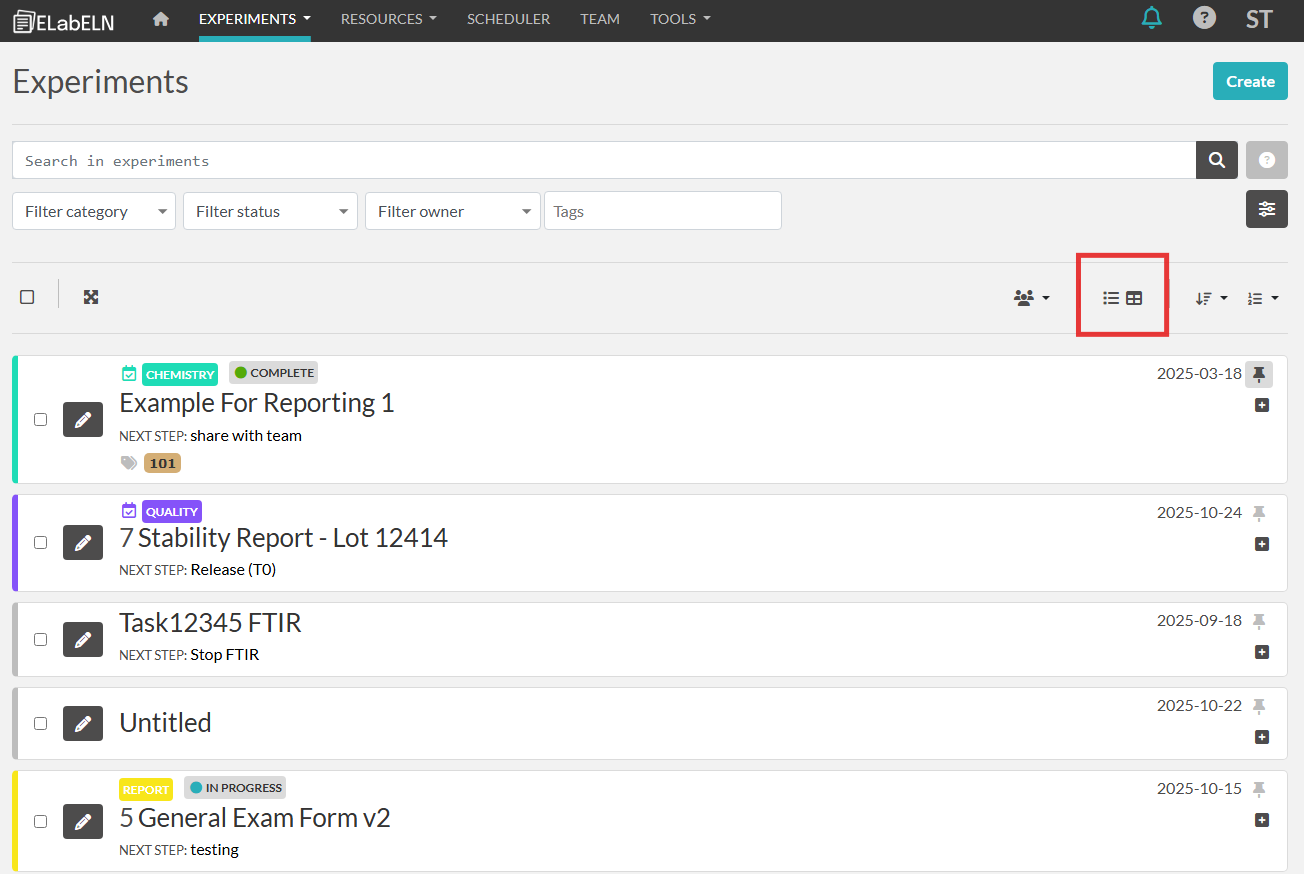Screen dimensions: 1304x874
Task: Expand Task12345 FTIR entry with plus icon
Action: pyautogui.click(x=1262, y=652)
